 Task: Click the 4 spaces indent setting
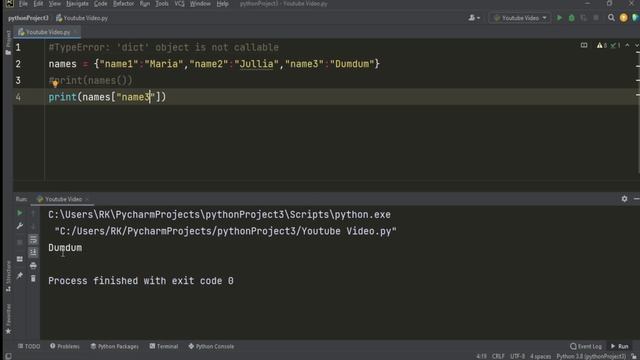click(x=541, y=356)
